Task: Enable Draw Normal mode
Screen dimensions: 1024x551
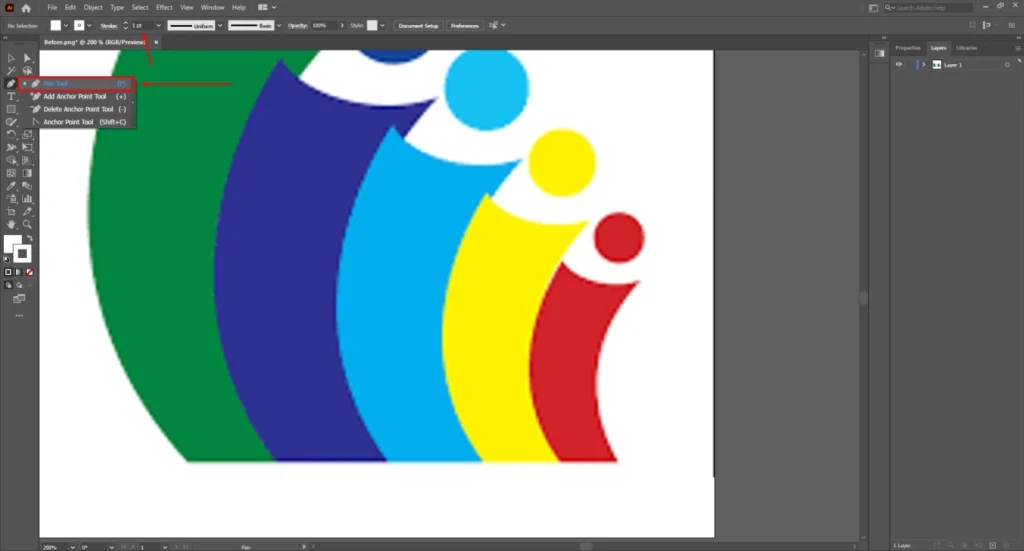Action: coord(8,285)
